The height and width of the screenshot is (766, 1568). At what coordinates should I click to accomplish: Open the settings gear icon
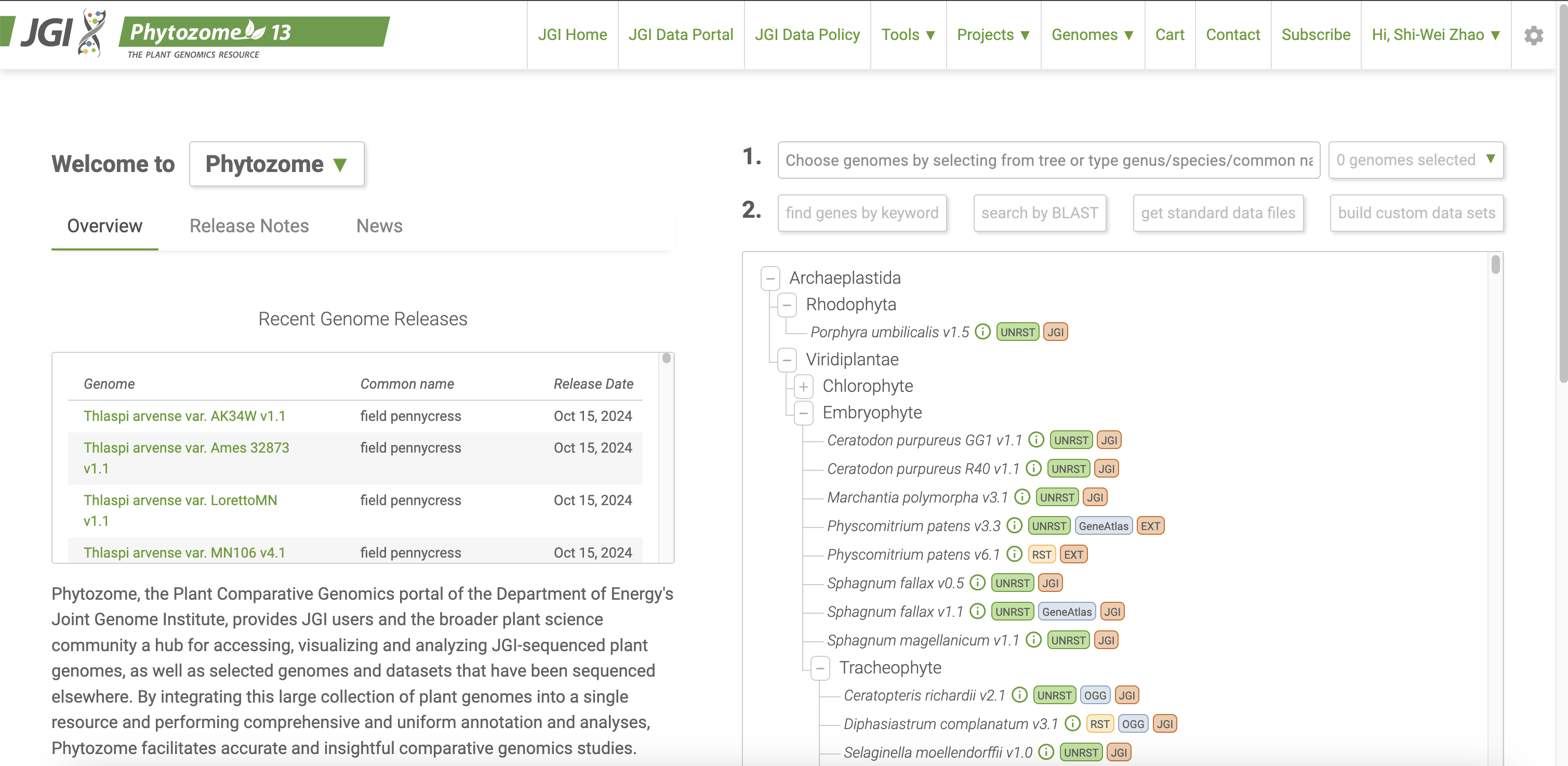1533,35
